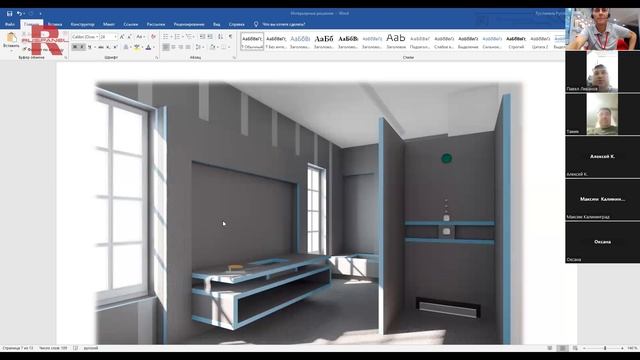Increase font size with the grow font icon

pyautogui.click(x=122, y=37)
